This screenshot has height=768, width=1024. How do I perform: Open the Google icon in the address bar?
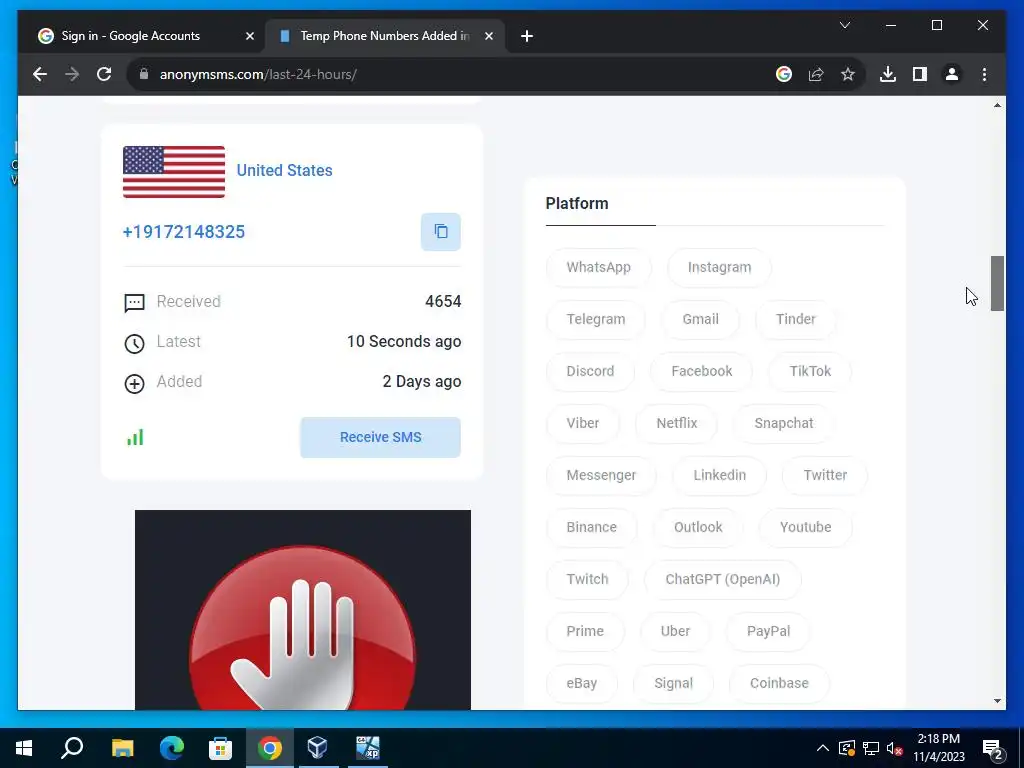click(784, 74)
